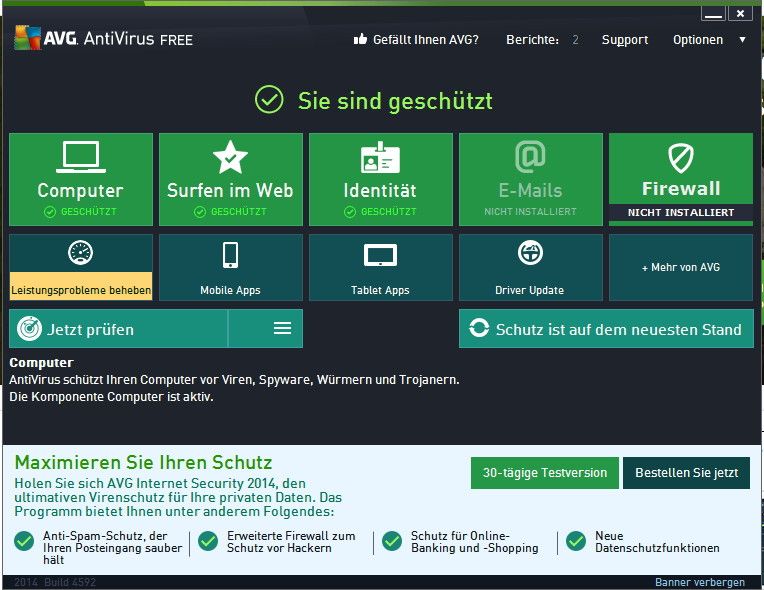The width and height of the screenshot is (764, 590).
Task: Open scan options hamburger menu
Action: [283, 328]
